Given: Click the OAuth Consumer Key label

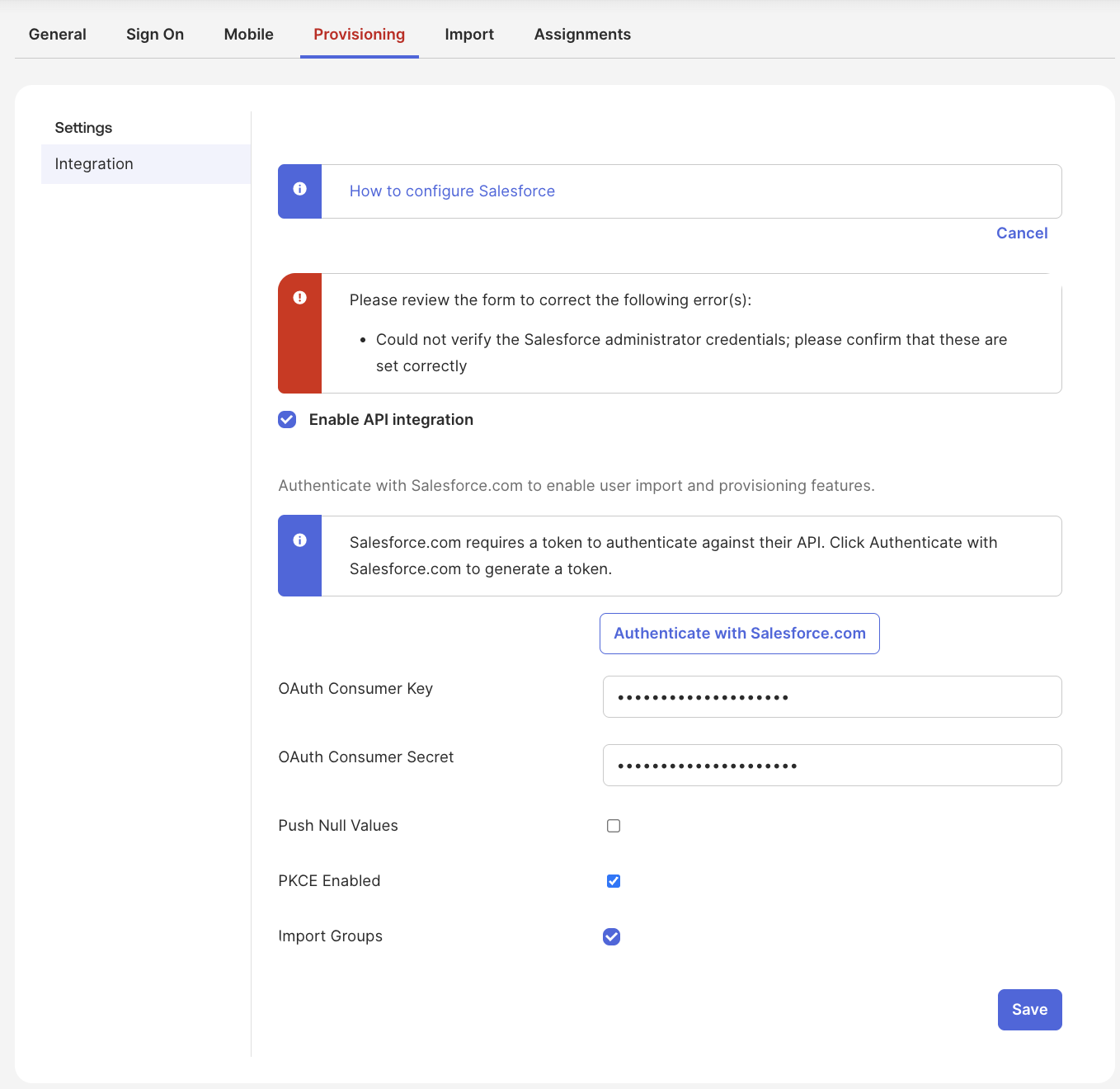Looking at the screenshot, I should click(x=355, y=689).
